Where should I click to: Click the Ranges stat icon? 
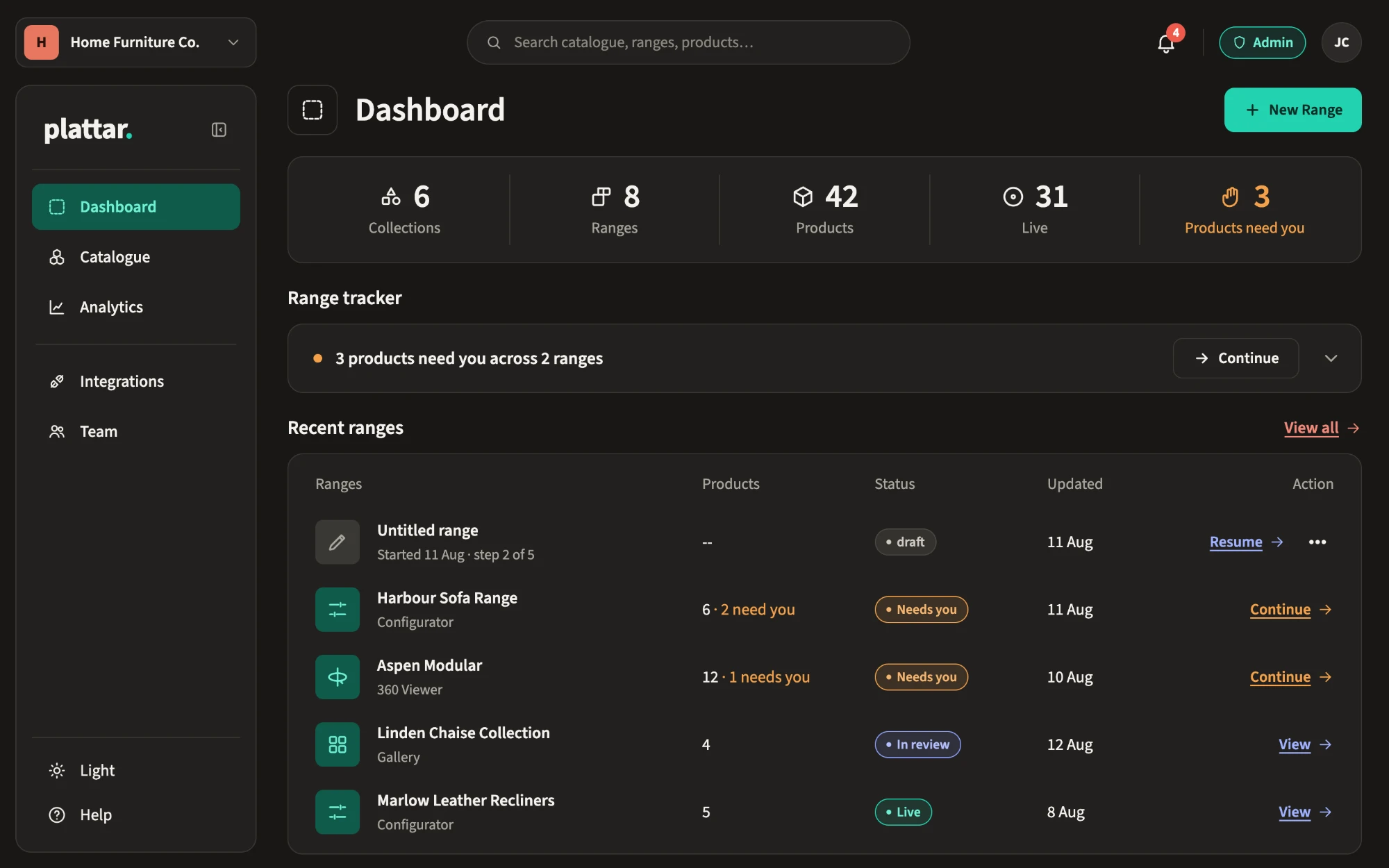tap(601, 197)
